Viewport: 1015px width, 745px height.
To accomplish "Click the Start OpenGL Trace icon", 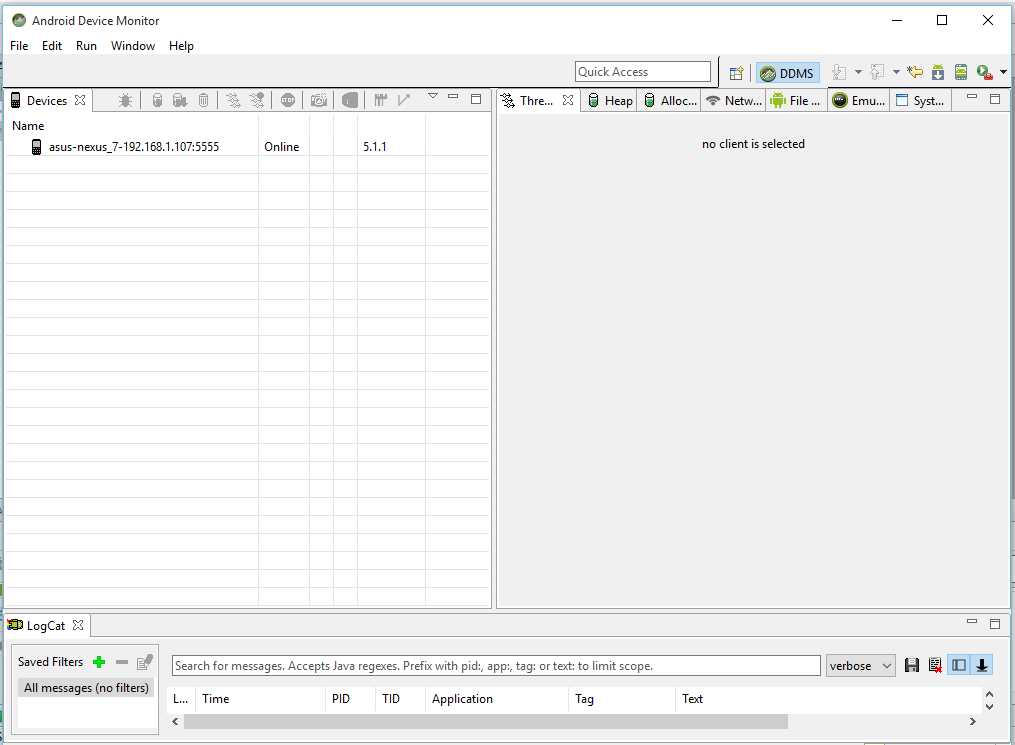I will (x=404, y=100).
